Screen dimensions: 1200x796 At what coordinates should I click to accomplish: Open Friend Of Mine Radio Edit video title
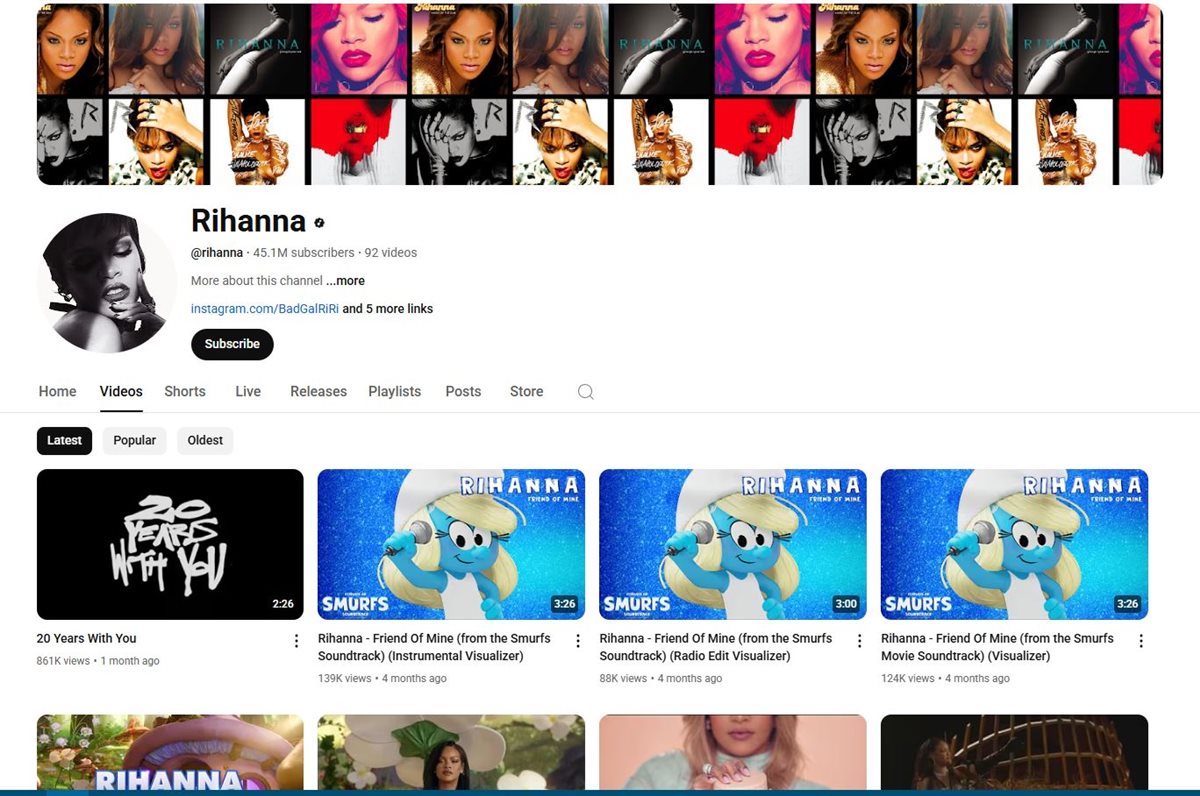pos(715,647)
